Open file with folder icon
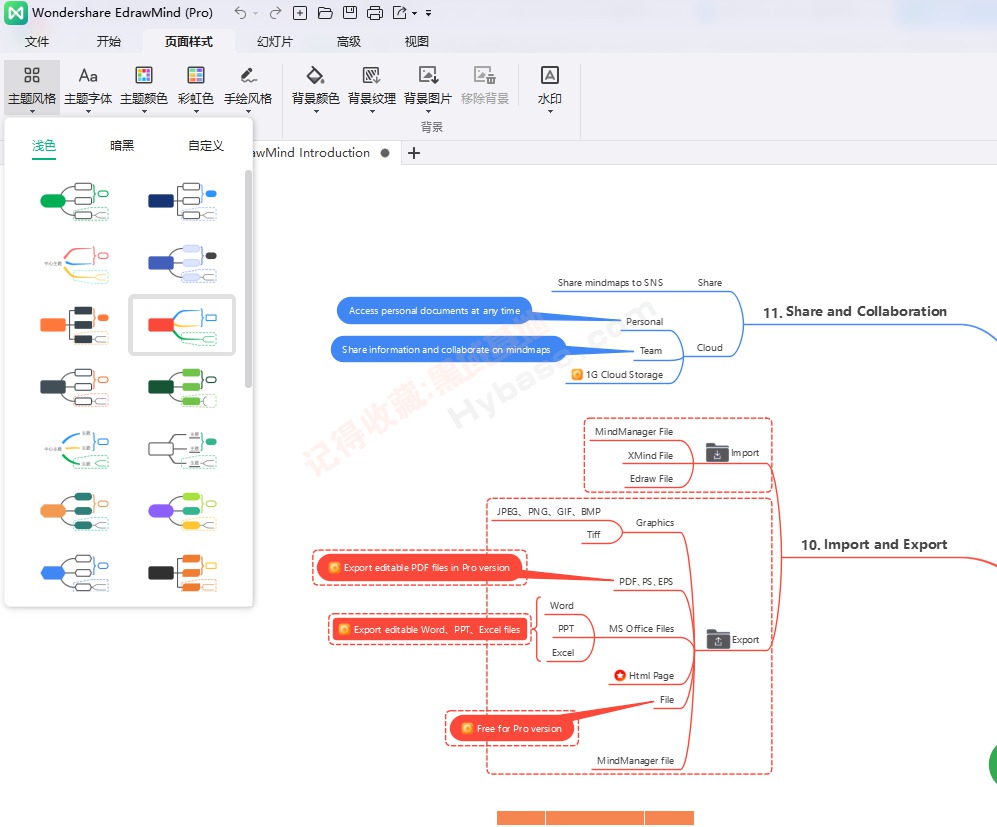Screen dimensions: 997x827 pos(325,13)
